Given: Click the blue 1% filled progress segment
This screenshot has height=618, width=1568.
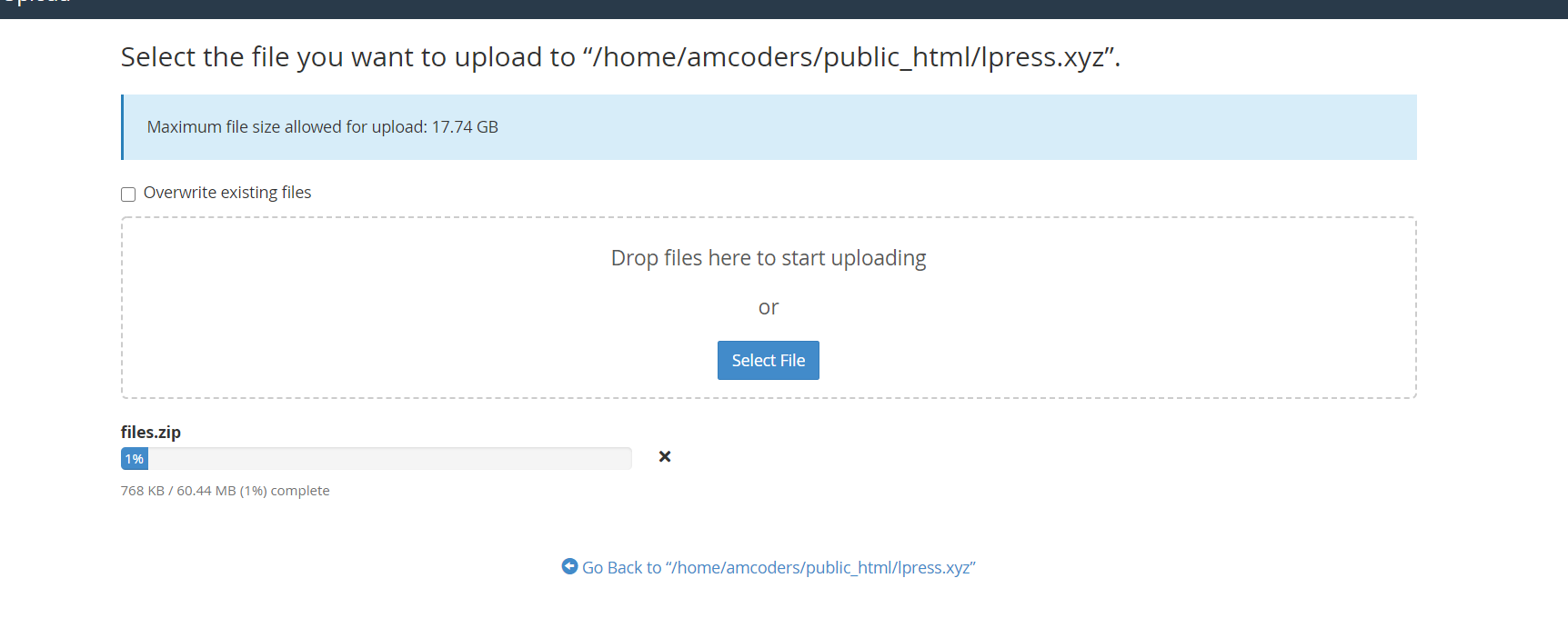Looking at the screenshot, I should [x=135, y=459].
